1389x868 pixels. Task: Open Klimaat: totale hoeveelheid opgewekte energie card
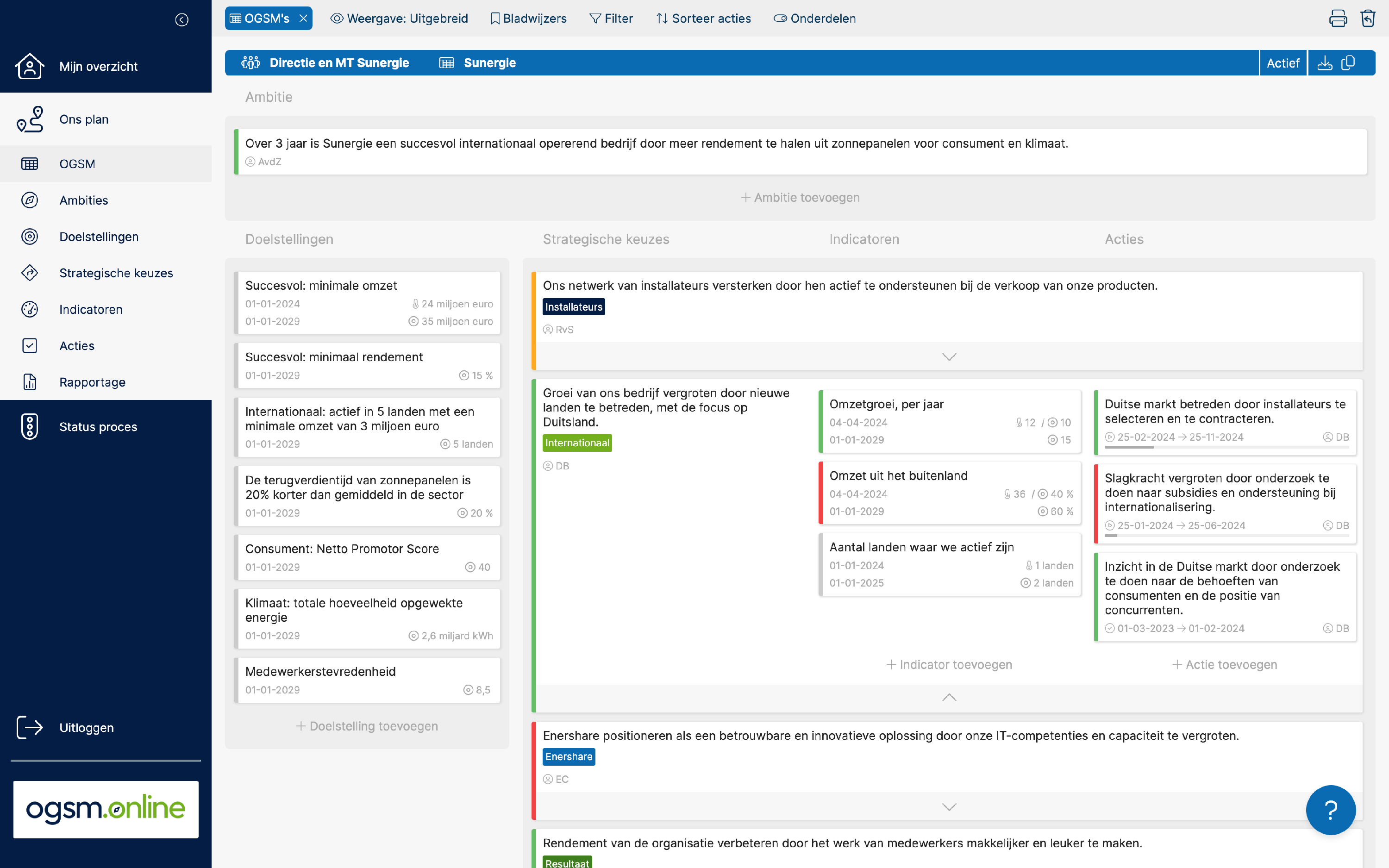(x=367, y=618)
